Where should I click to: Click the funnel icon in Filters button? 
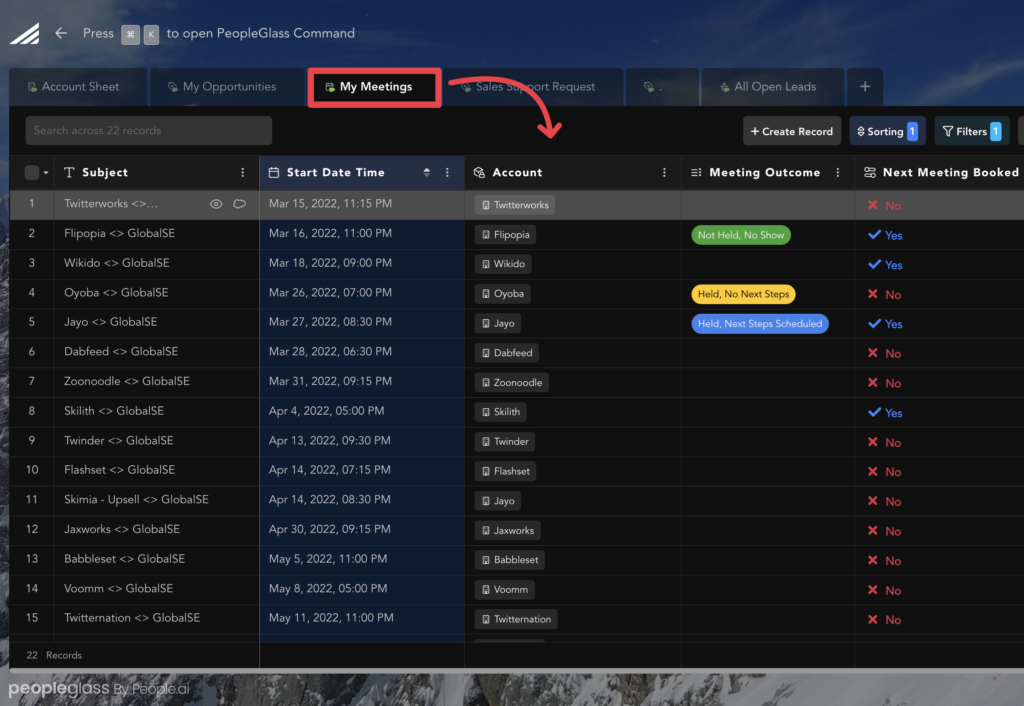tap(947, 131)
